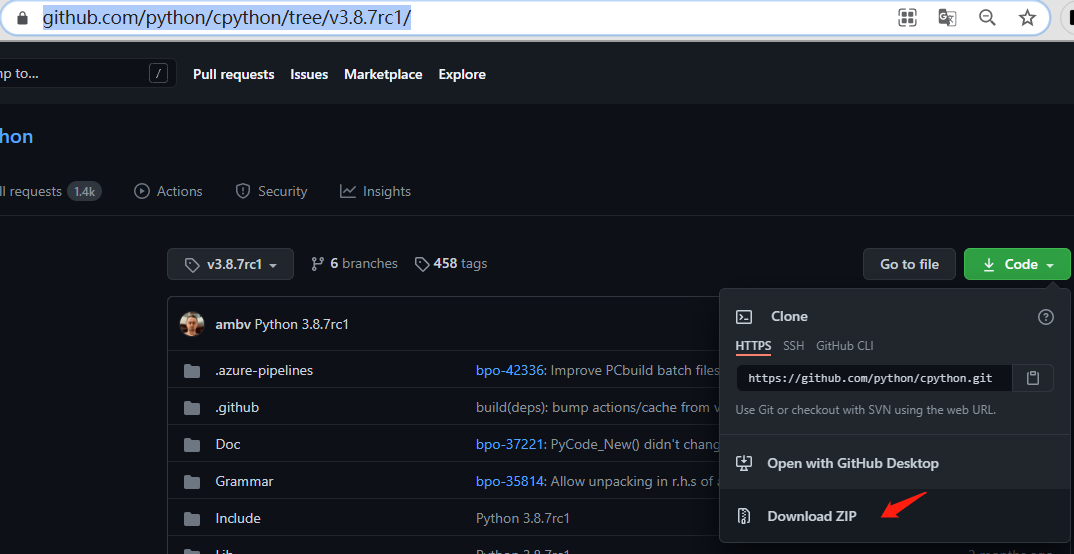This screenshot has height=554, width=1074.
Task: Click Download ZIP
Action: click(812, 516)
